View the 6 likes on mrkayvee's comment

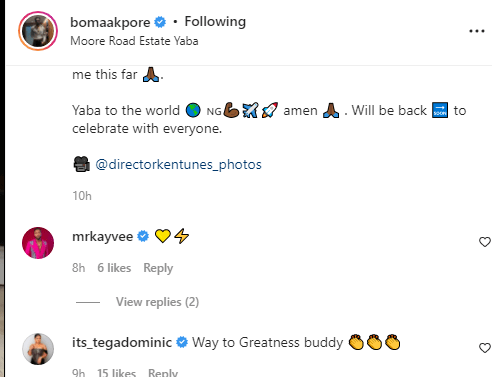114,268
